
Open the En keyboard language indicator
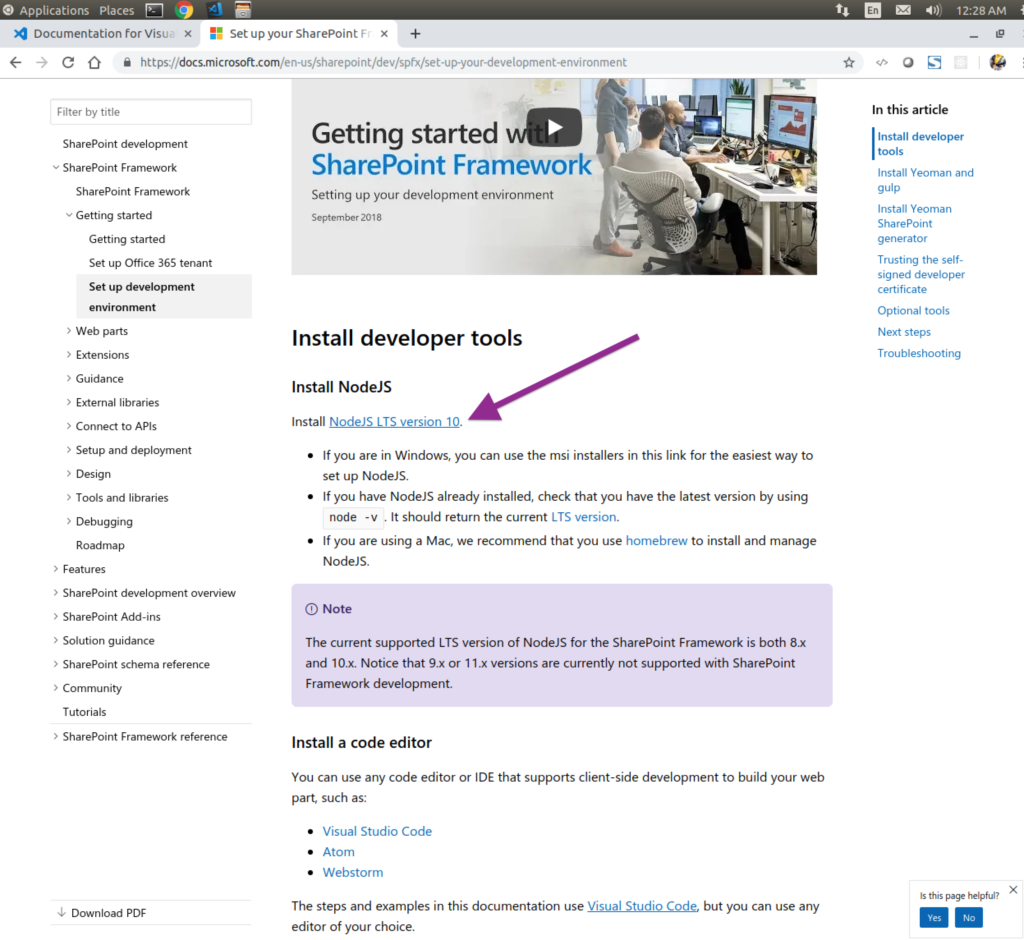click(872, 10)
